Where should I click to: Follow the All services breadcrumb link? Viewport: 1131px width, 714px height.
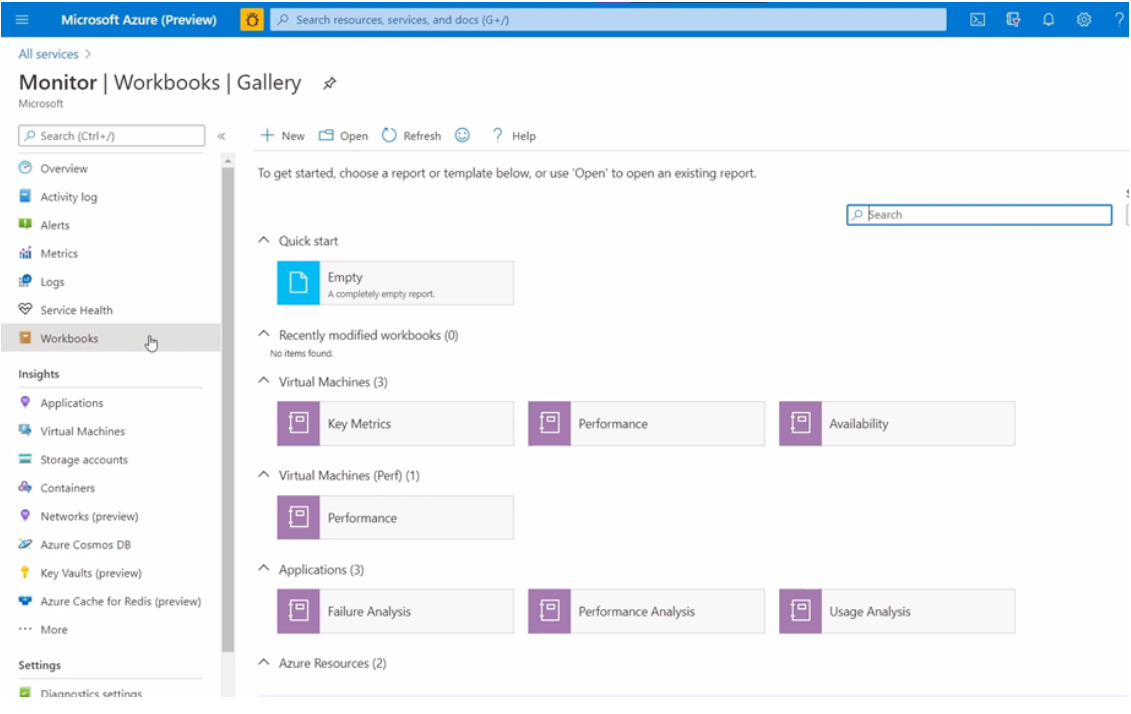point(48,54)
